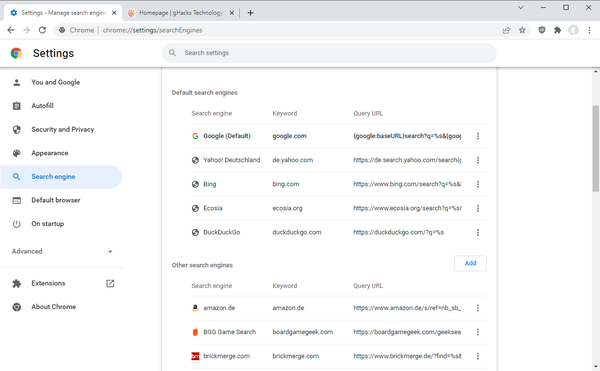Click the brickmerge.com favicon

pyautogui.click(x=195, y=356)
